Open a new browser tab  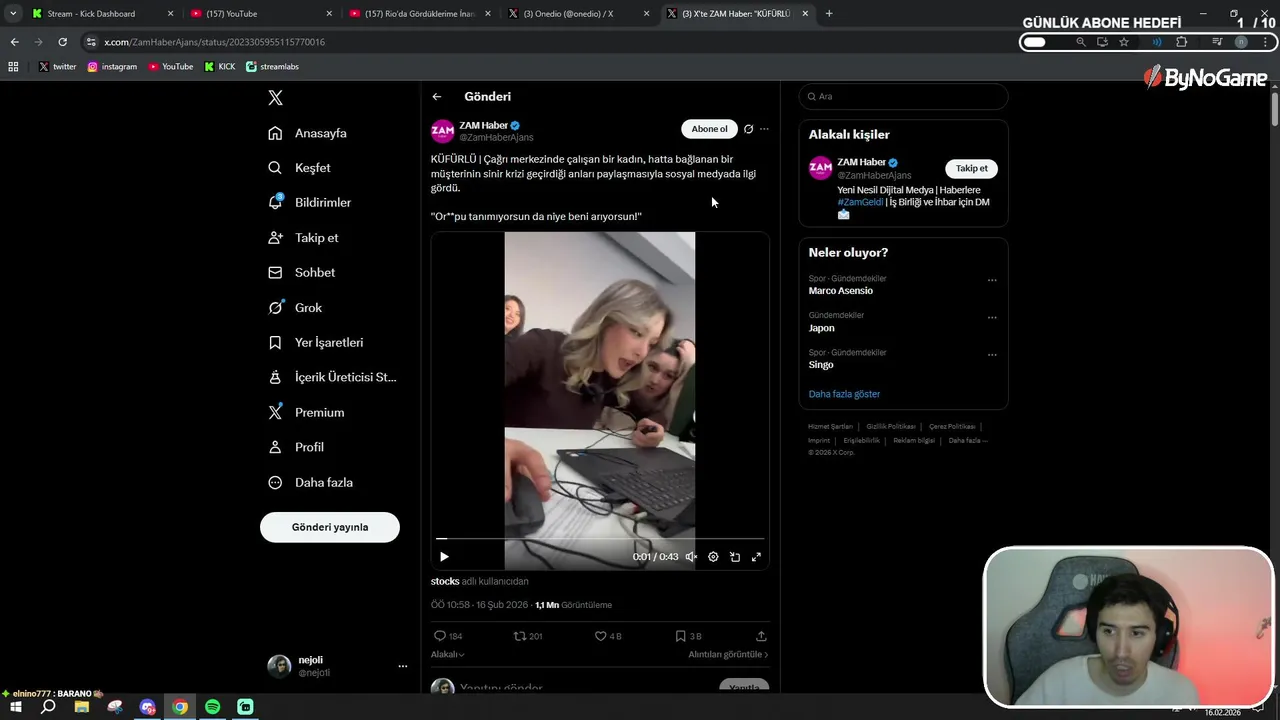pyautogui.click(x=829, y=14)
